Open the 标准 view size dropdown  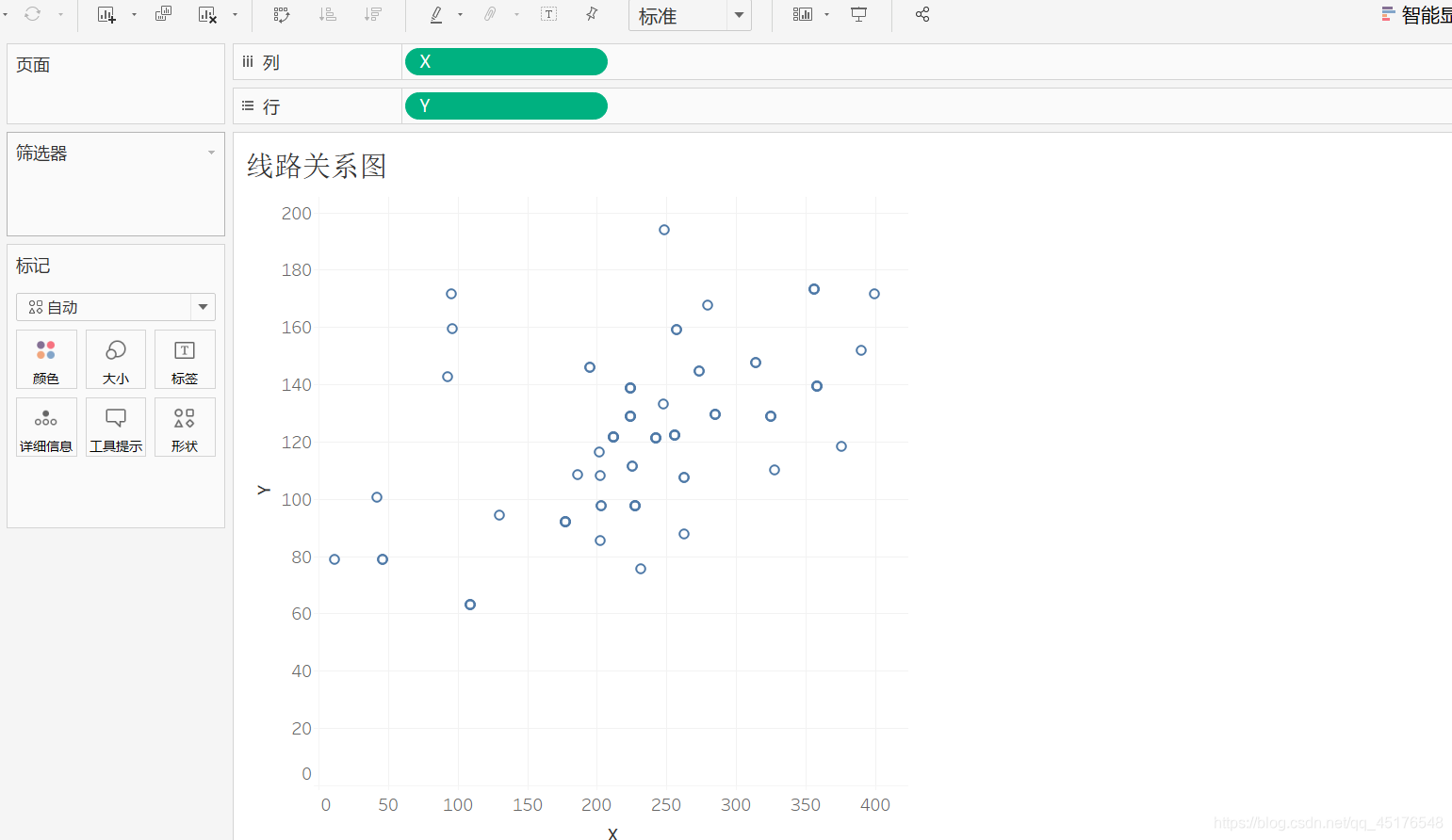(690, 16)
